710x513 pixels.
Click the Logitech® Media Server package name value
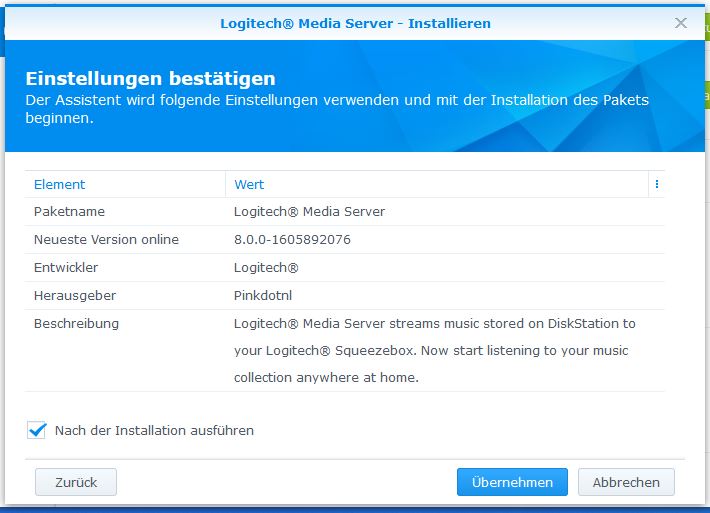pyautogui.click(x=309, y=211)
